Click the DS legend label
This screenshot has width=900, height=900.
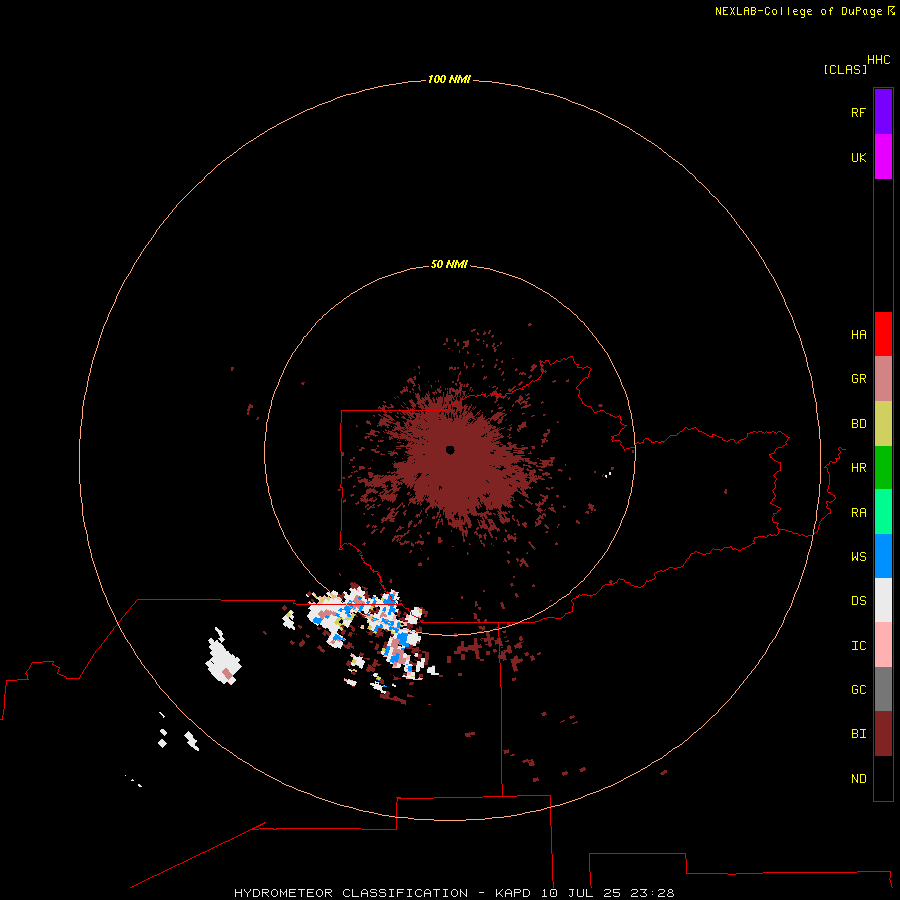tap(858, 601)
